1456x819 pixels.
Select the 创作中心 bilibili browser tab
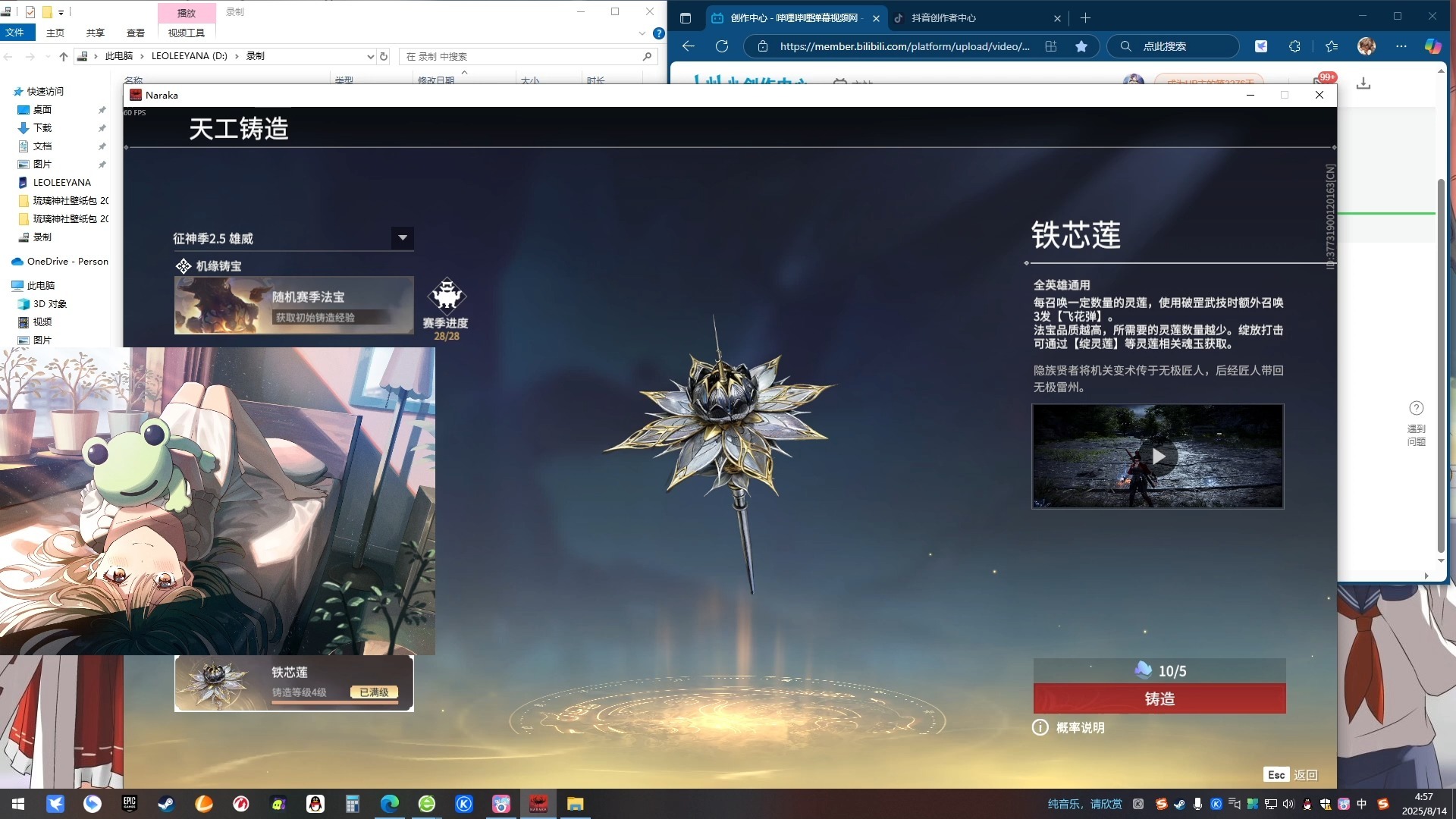pyautogui.click(x=793, y=17)
